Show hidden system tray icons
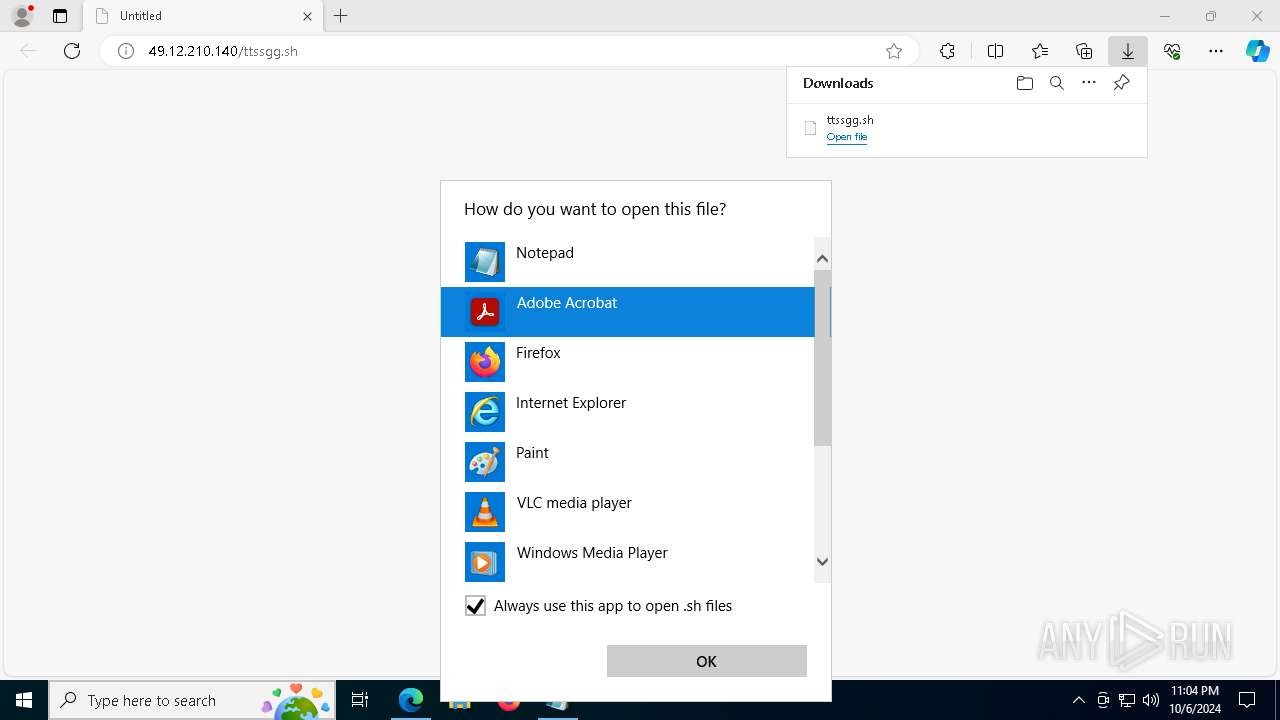The height and width of the screenshot is (720, 1280). [1078, 700]
